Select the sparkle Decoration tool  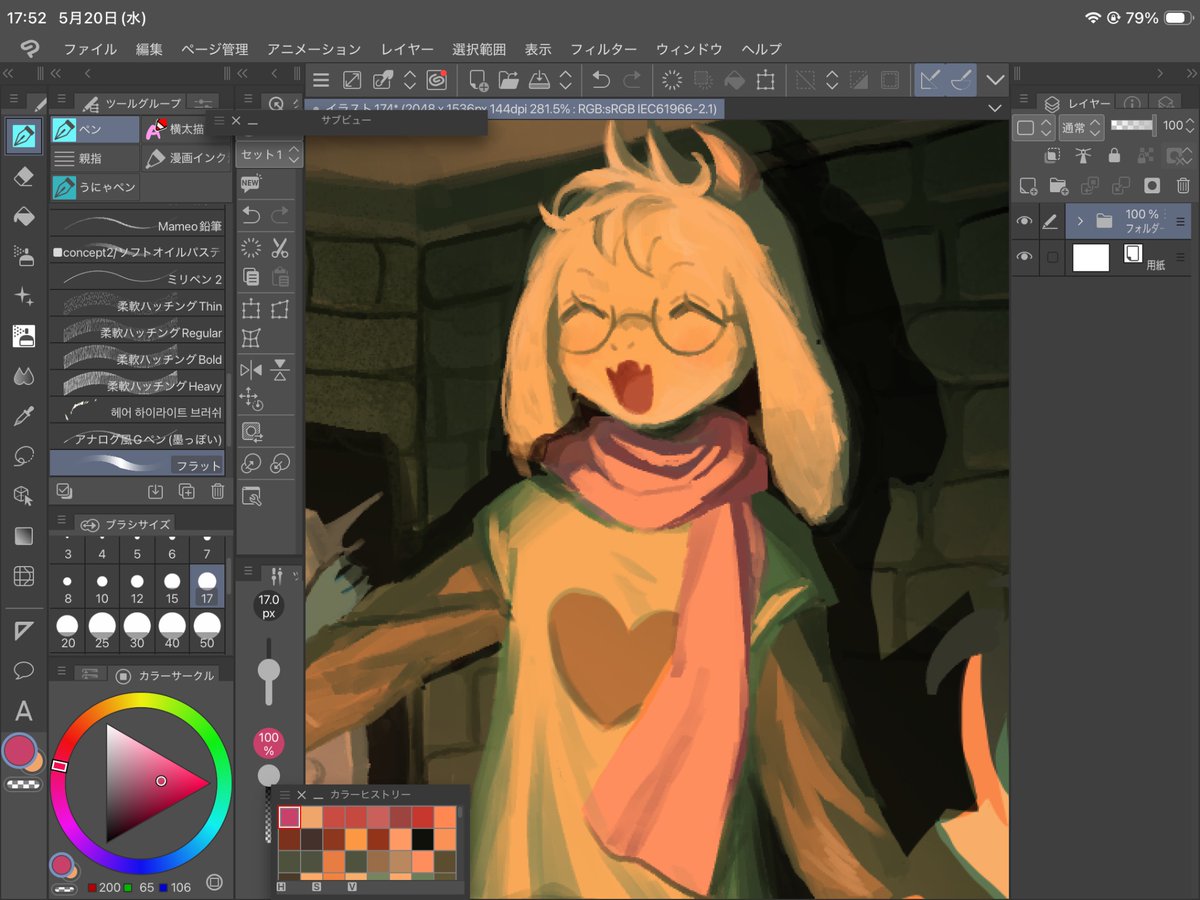pos(23,296)
